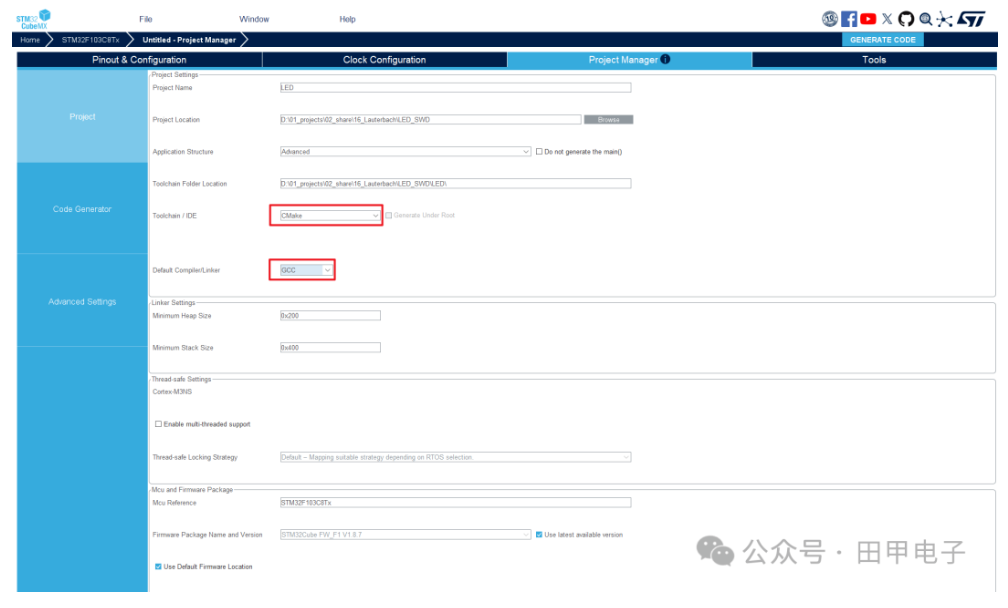Open the Advanced Settings side section
The height and width of the screenshot is (608, 1008).
82,301
